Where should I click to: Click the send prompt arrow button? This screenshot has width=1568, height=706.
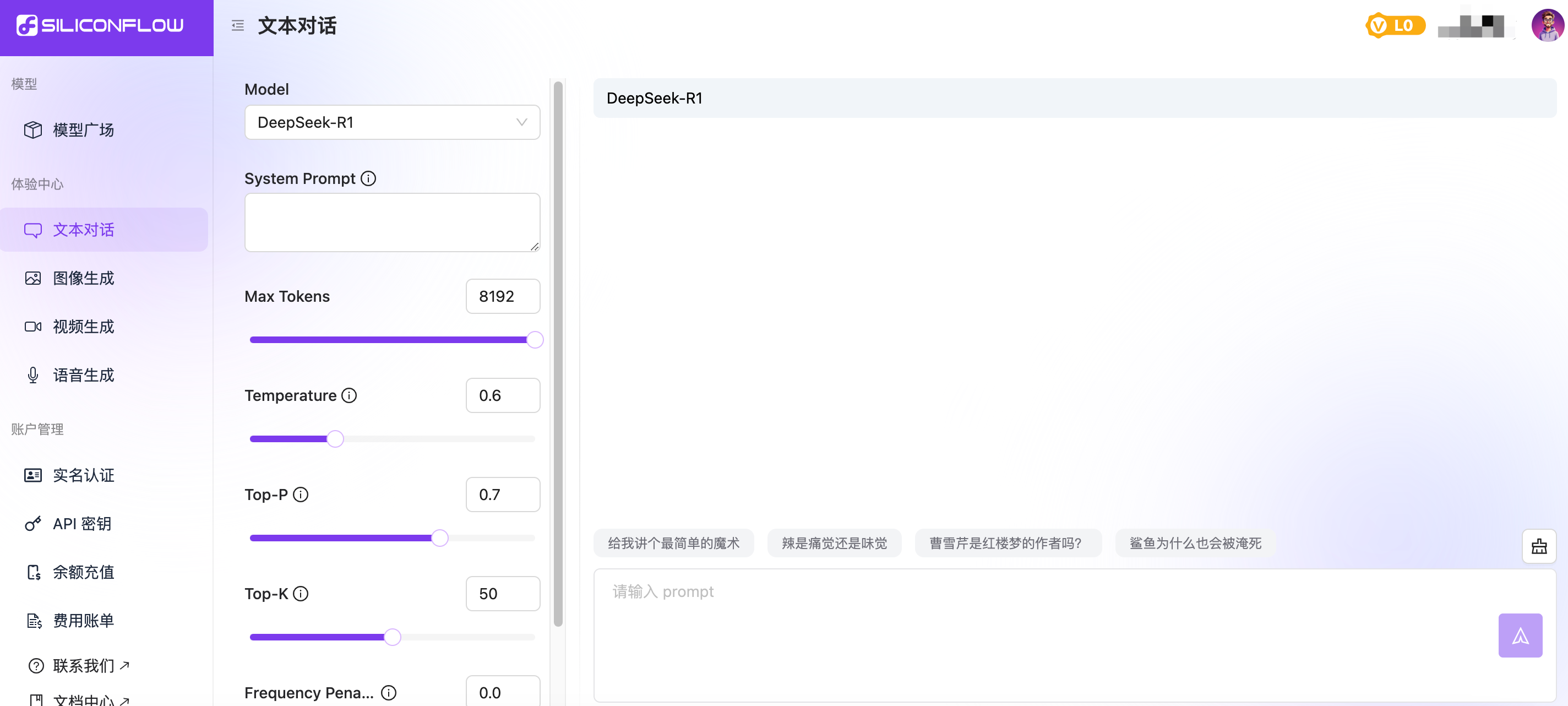pos(1520,635)
